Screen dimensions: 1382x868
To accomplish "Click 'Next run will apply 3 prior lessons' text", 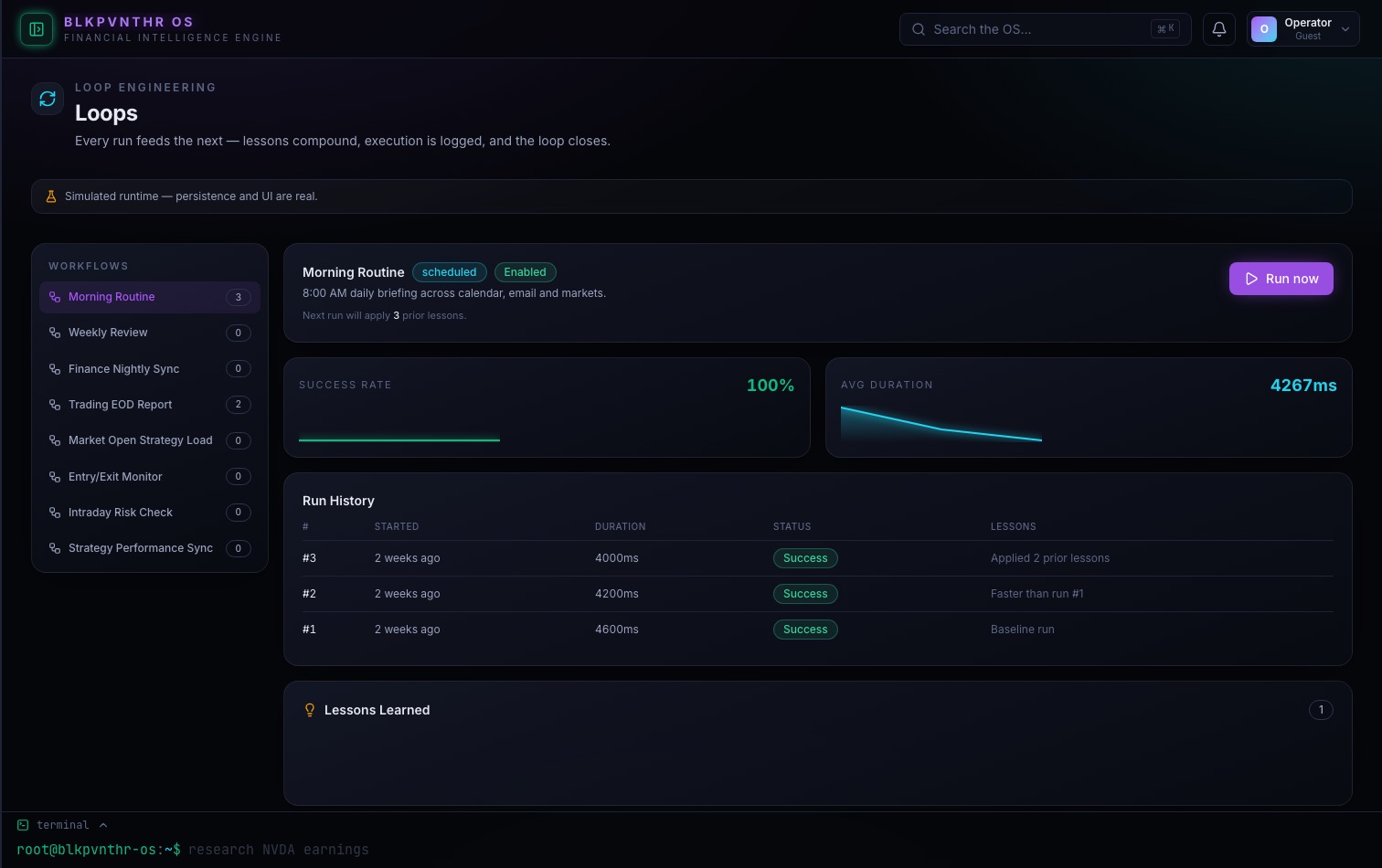I will (x=384, y=316).
